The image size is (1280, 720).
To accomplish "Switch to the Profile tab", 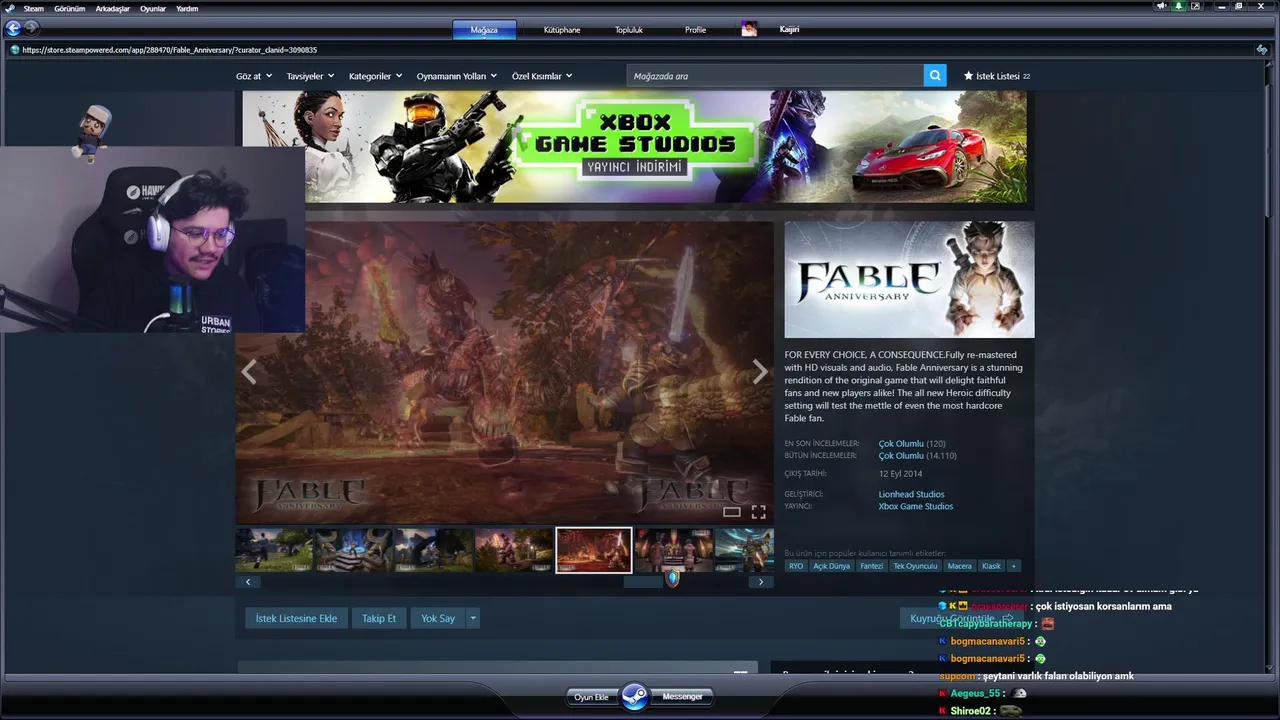I will pos(695,30).
